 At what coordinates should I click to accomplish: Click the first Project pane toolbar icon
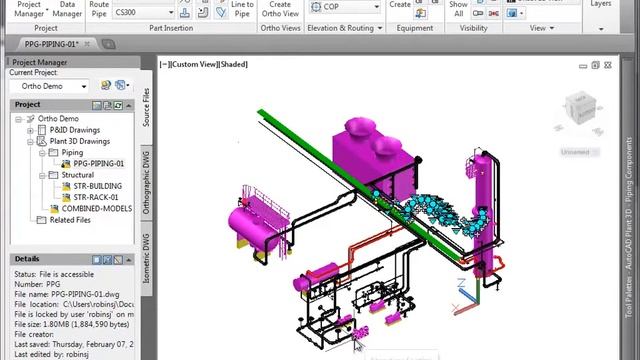(x=97, y=105)
